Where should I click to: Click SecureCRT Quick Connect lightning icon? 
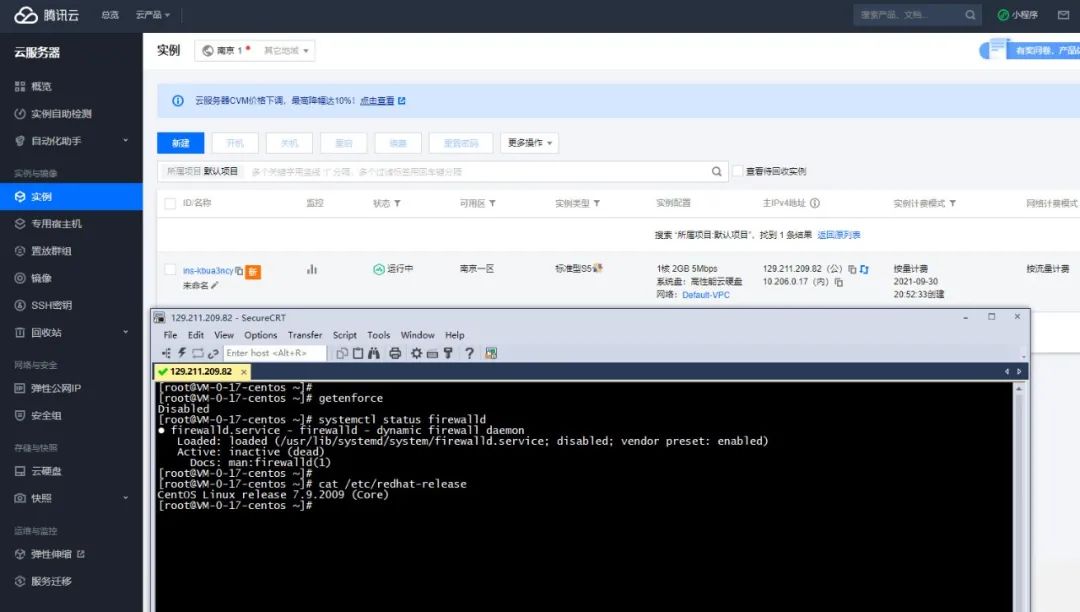point(182,353)
